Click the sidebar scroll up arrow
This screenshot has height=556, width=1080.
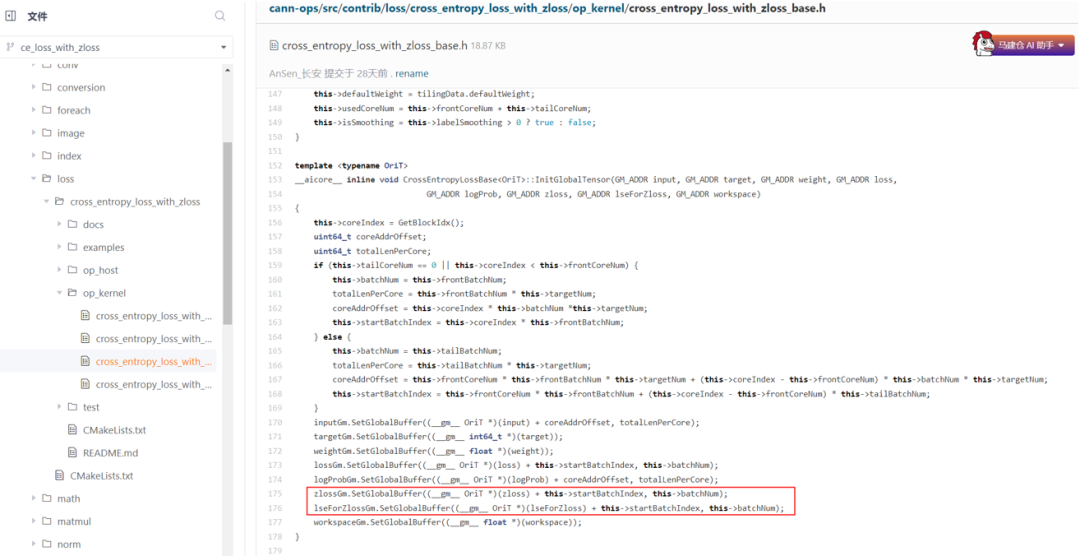[x=227, y=70]
